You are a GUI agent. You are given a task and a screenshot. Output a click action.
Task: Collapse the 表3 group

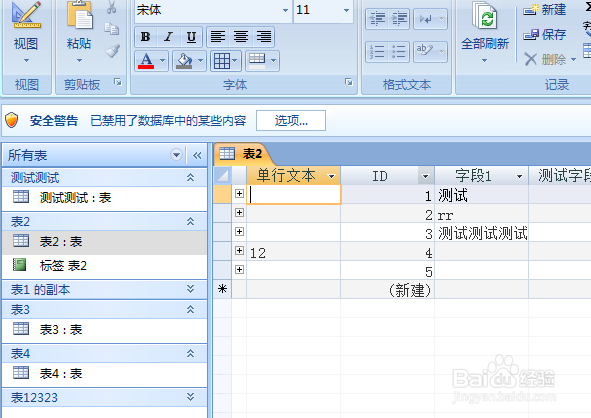tap(191, 309)
